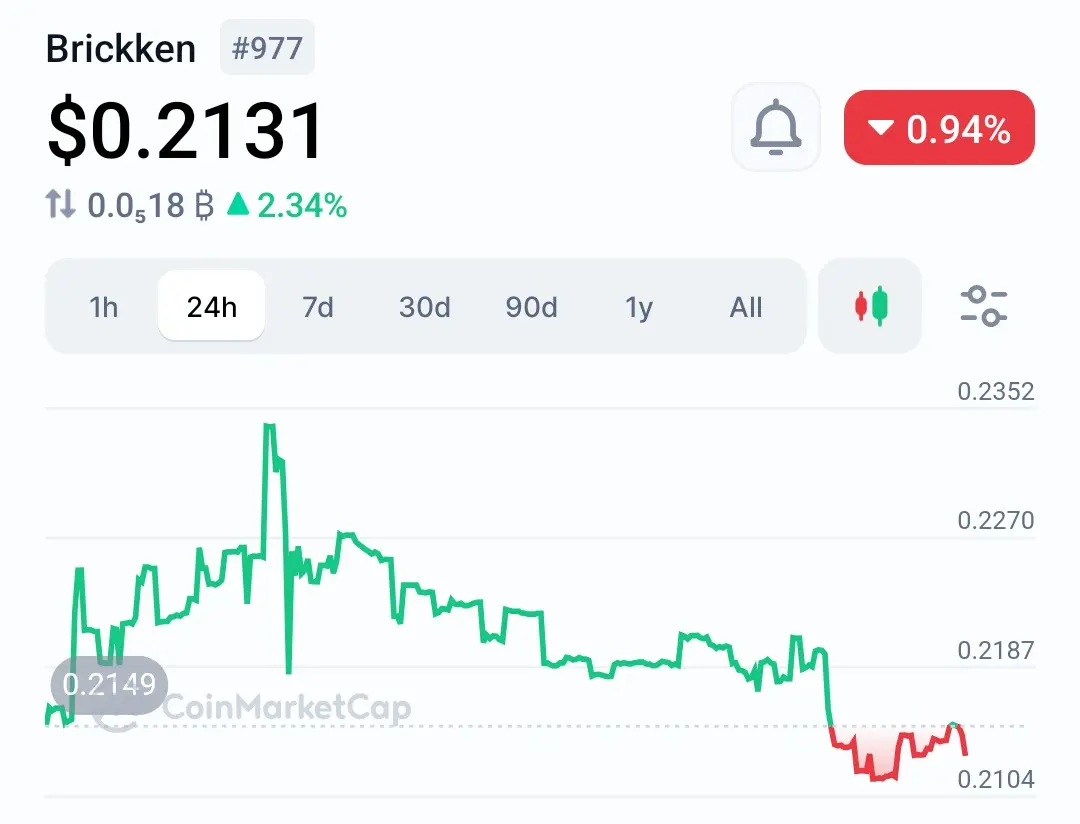
Task: Tap the Bitcoin symbol next to 0.0₅18
Action: (x=204, y=205)
